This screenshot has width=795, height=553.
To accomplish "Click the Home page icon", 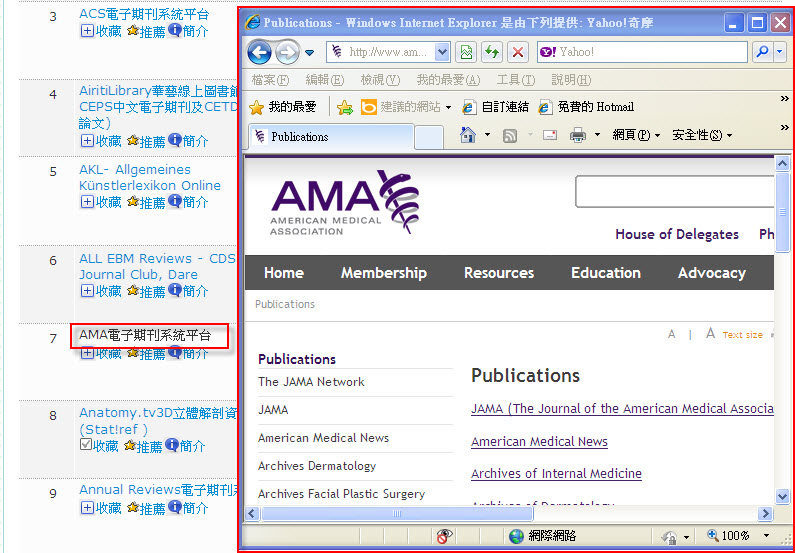I will coord(467,135).
